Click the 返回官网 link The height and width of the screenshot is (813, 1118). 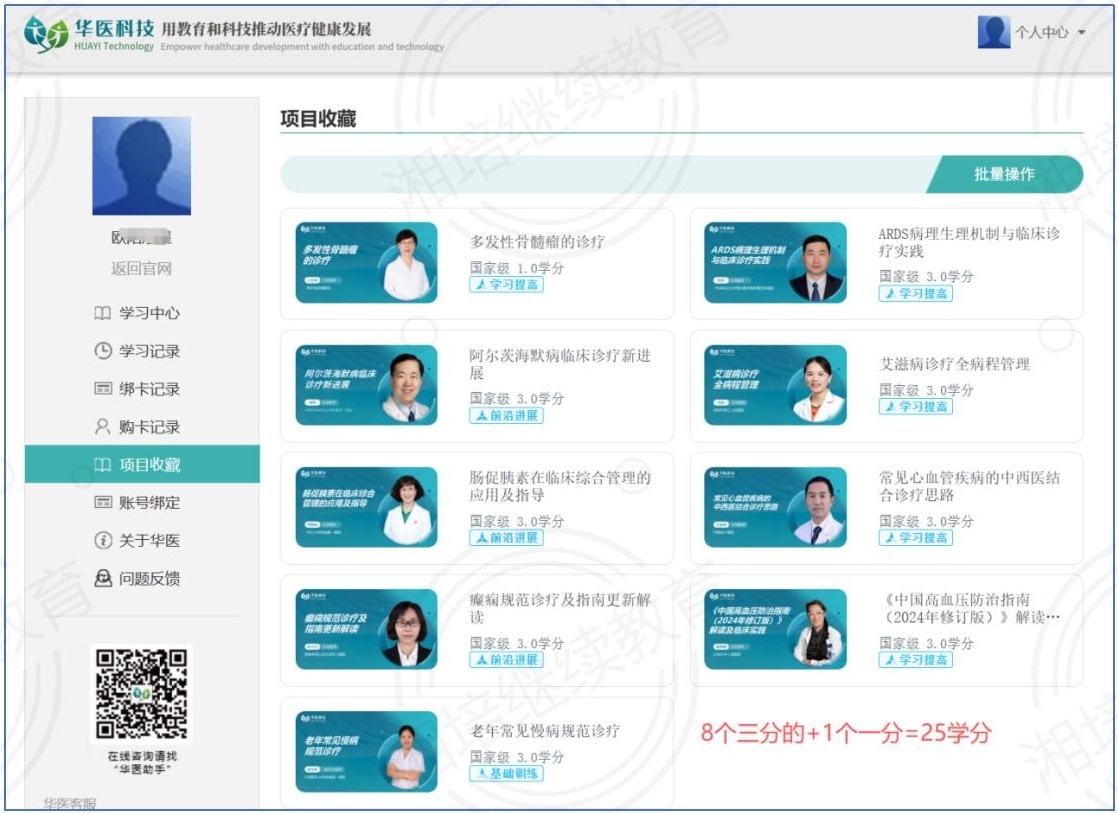[141, 269]
